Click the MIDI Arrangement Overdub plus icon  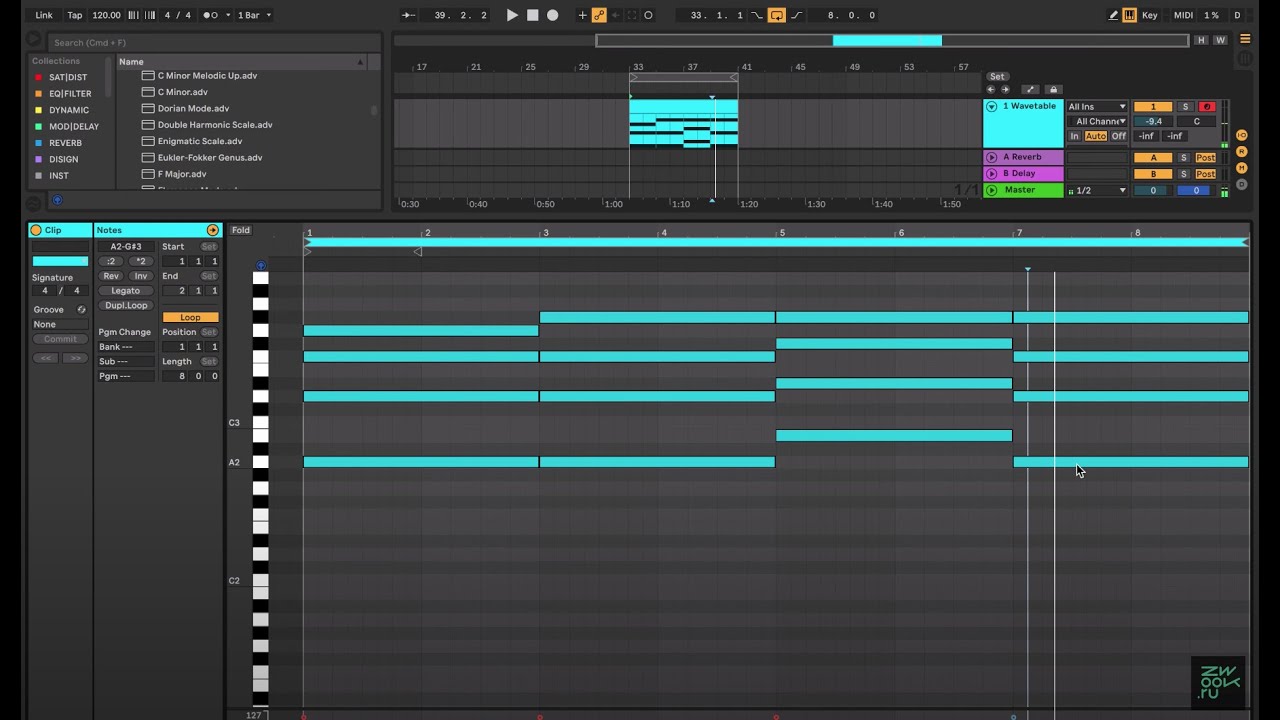[582, 15]
